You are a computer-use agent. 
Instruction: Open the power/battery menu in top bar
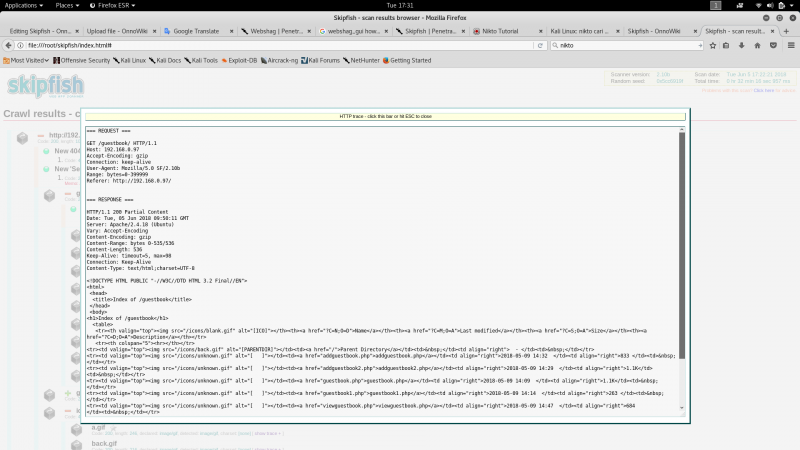click(781, 5)
